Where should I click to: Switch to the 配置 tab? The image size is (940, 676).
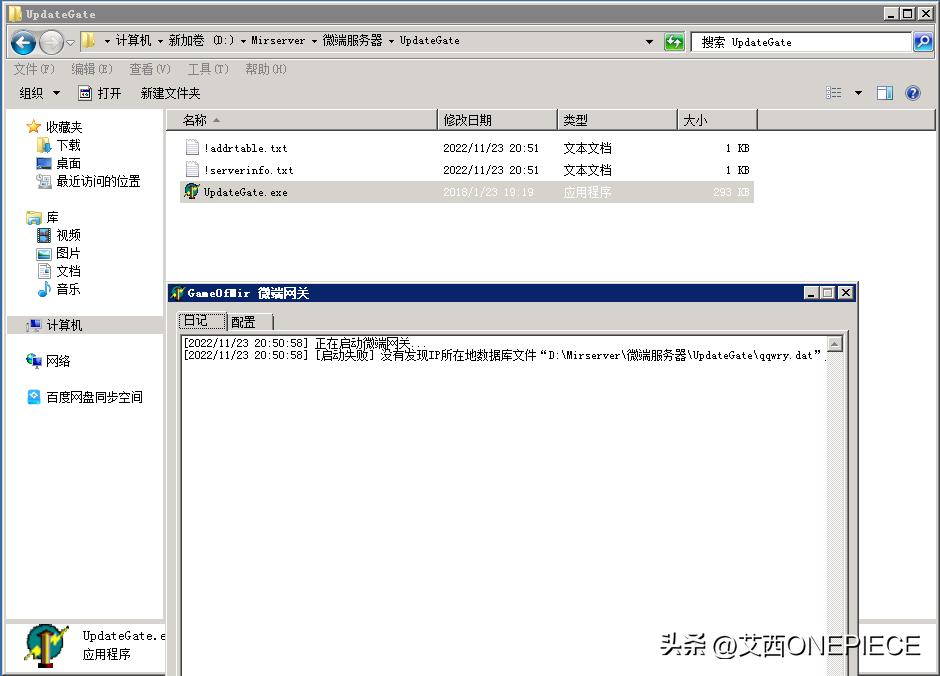[x=250, y=322]
